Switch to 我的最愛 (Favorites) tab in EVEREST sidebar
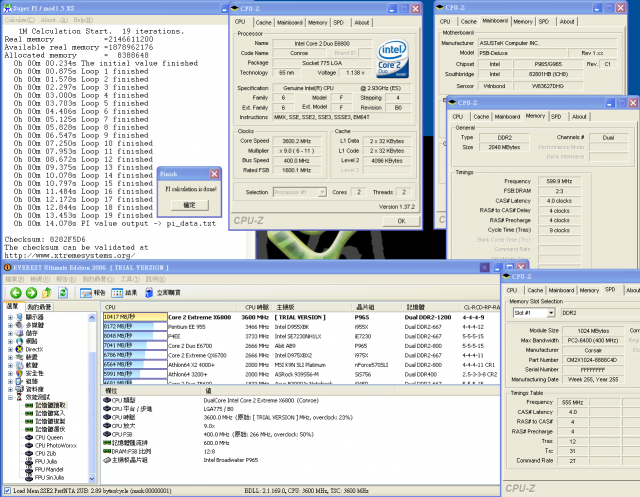This screenshot has width=640, height=497. 39,307
